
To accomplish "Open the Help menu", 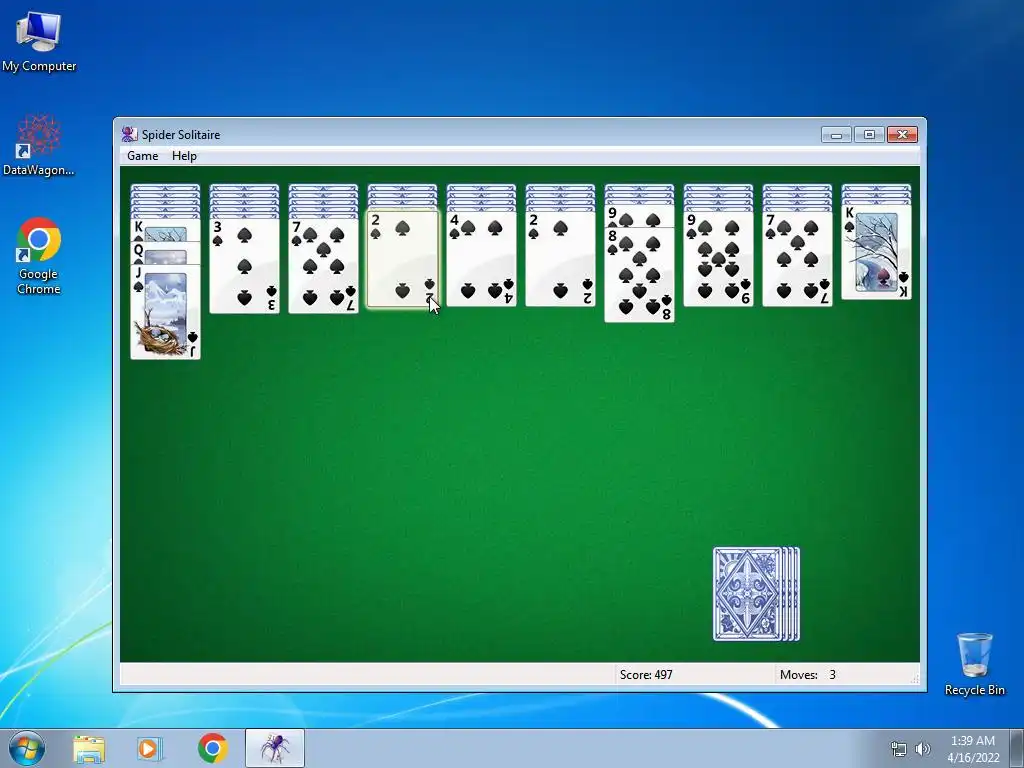I will coord(184,155).
